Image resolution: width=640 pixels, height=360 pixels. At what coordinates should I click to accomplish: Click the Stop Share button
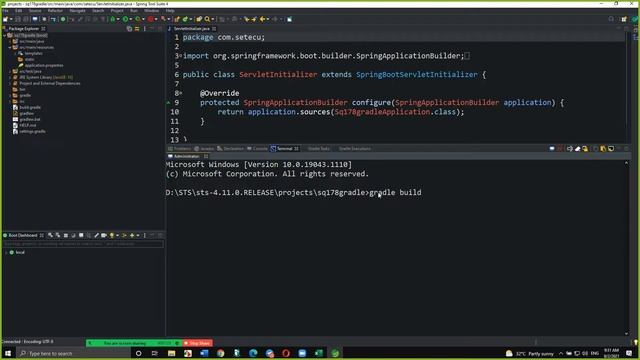coord(198,343)
